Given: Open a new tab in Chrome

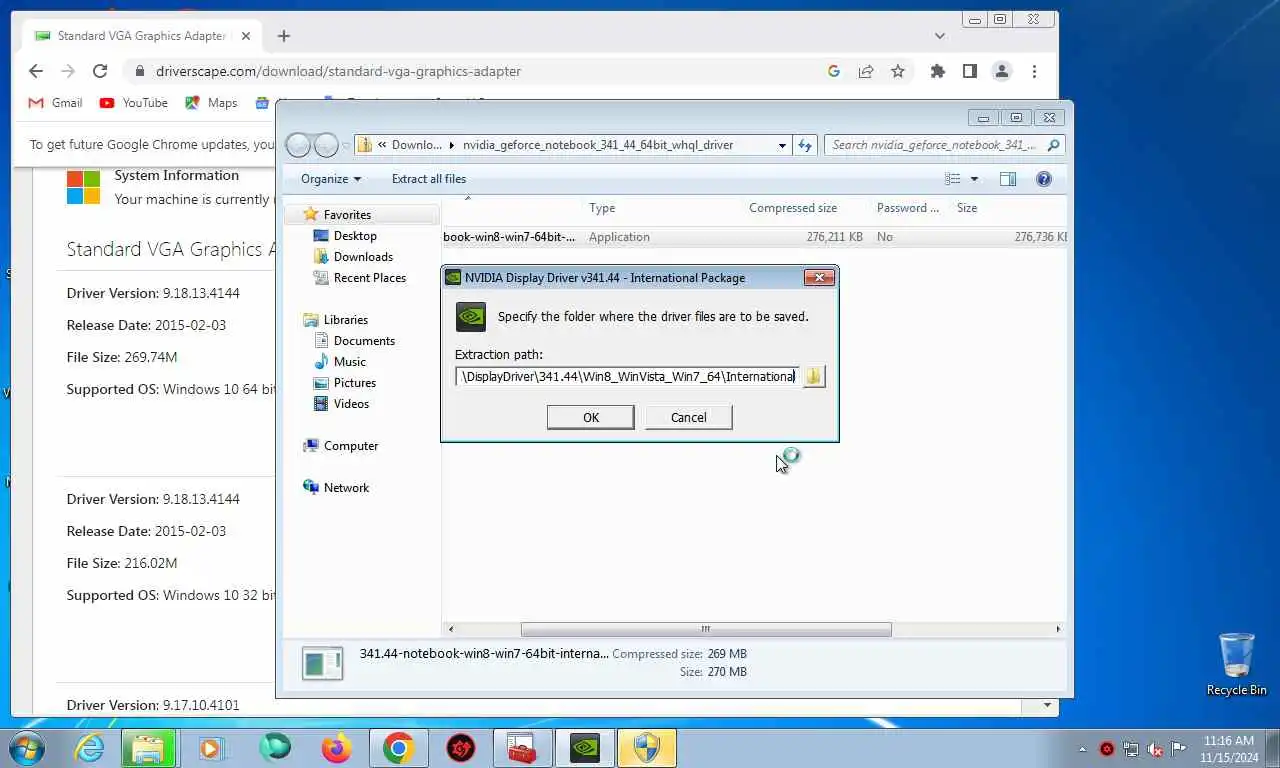Looking at the screenshot, I should coord(284,36).
